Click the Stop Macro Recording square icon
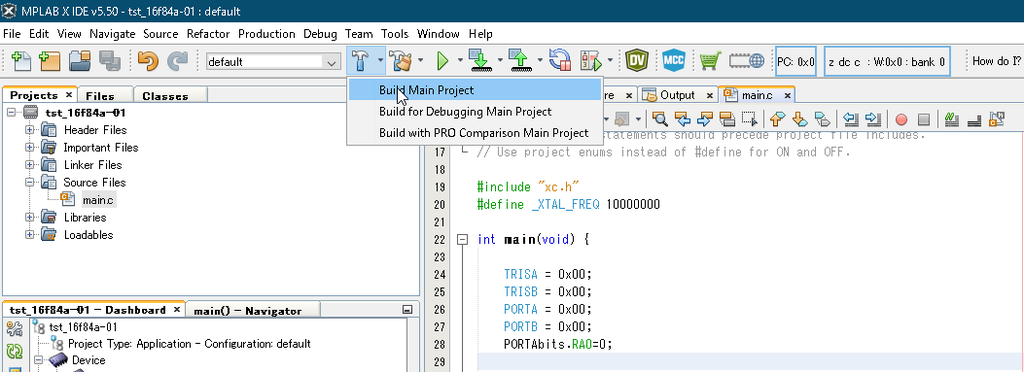The height and width of the screenshot is (372, 1024). tap(923, 119)
